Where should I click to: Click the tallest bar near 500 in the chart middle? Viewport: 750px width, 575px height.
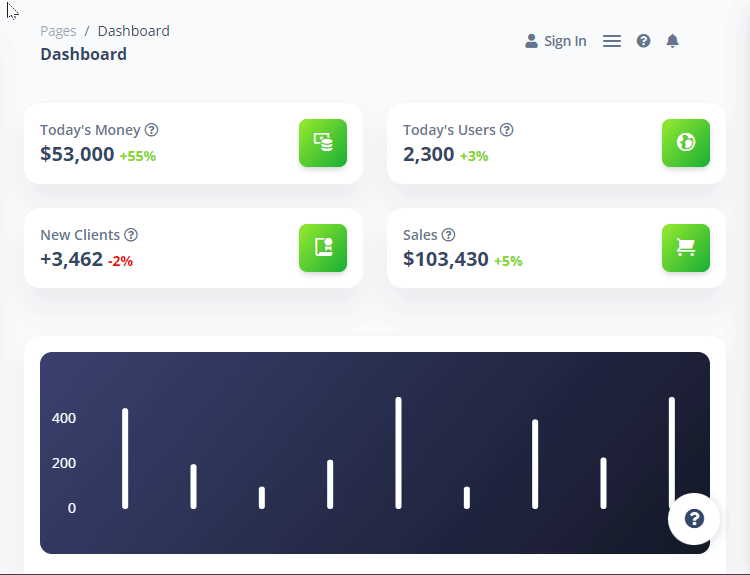click(399, 452)
